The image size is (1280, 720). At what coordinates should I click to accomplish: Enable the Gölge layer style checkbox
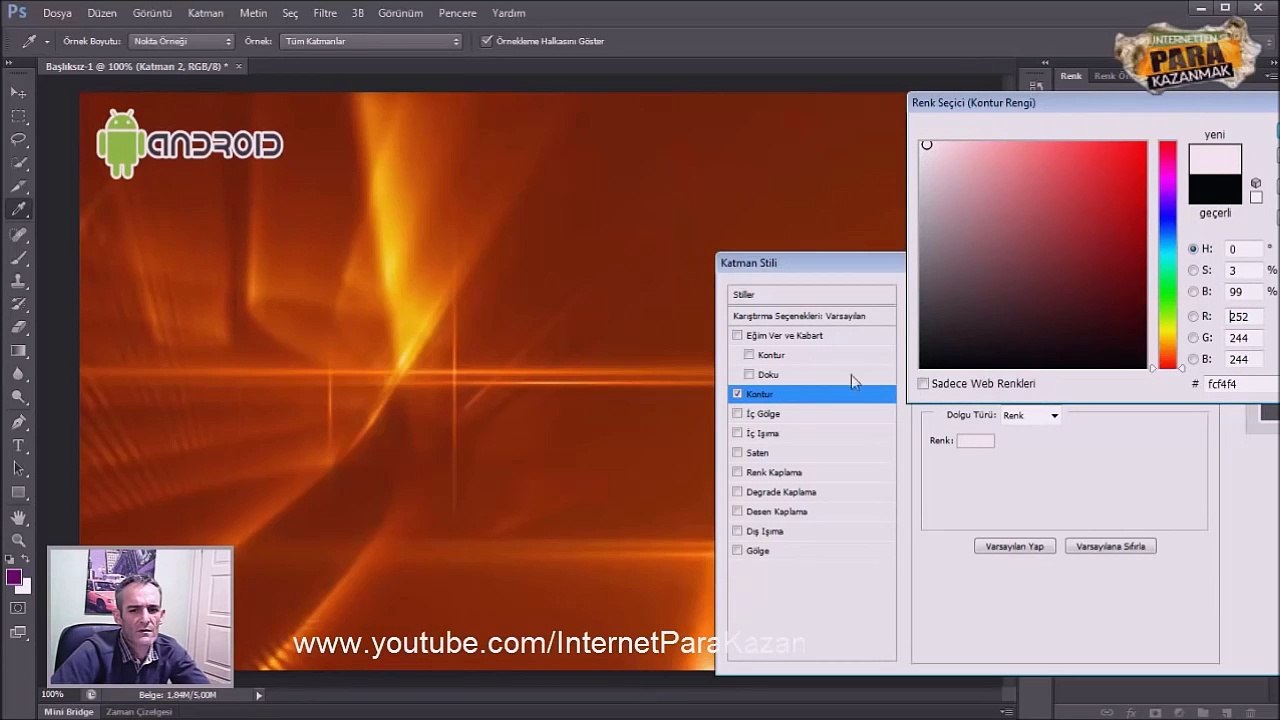pos(737,550)
